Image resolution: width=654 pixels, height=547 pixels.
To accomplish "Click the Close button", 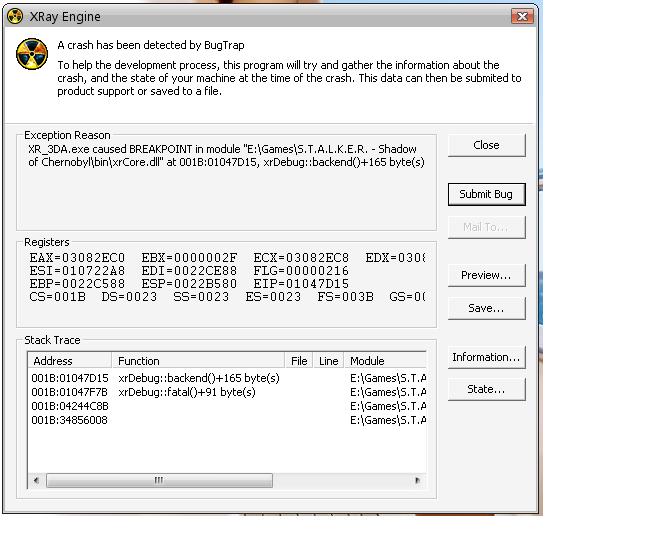I will click(x=486, y=145).
